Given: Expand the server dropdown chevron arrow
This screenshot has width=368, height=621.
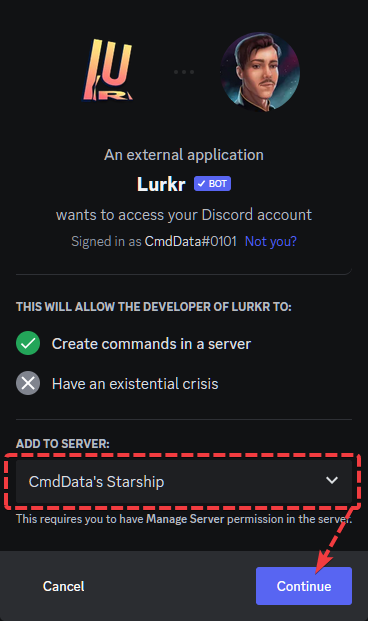Looking at the screenshot, I should pos(332,480).
